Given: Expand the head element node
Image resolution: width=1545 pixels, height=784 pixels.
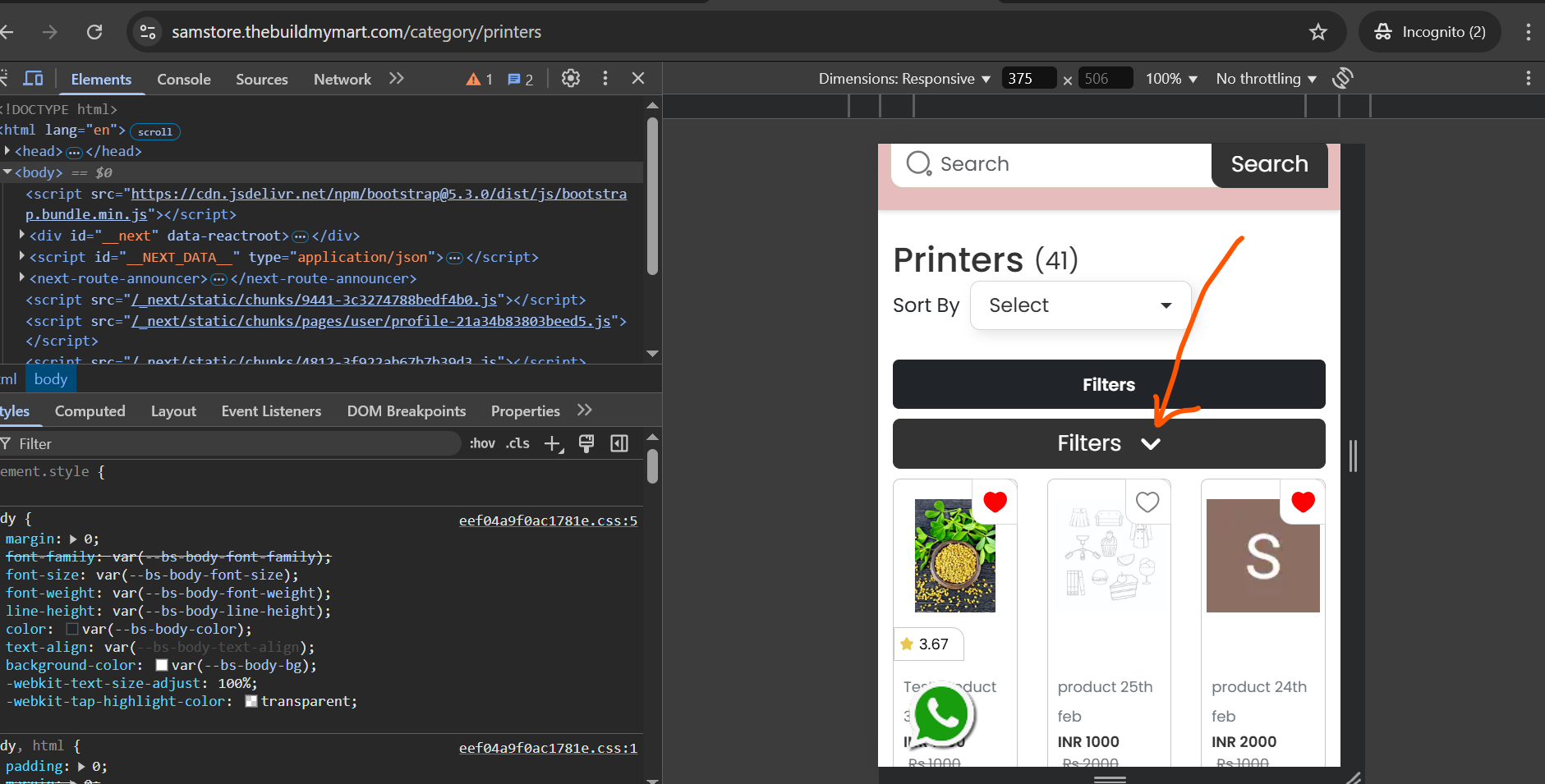Looking at the screenshot, I should point(7,151).
